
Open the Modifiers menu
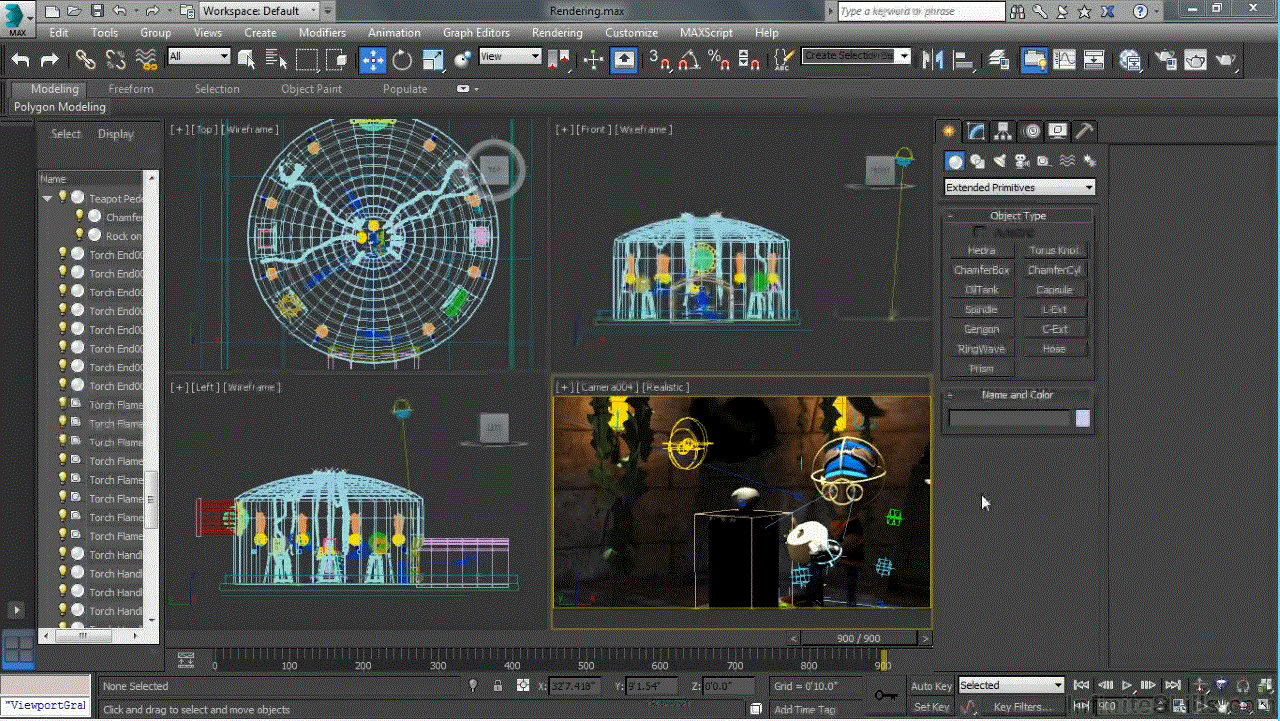(x=322, y=32)
